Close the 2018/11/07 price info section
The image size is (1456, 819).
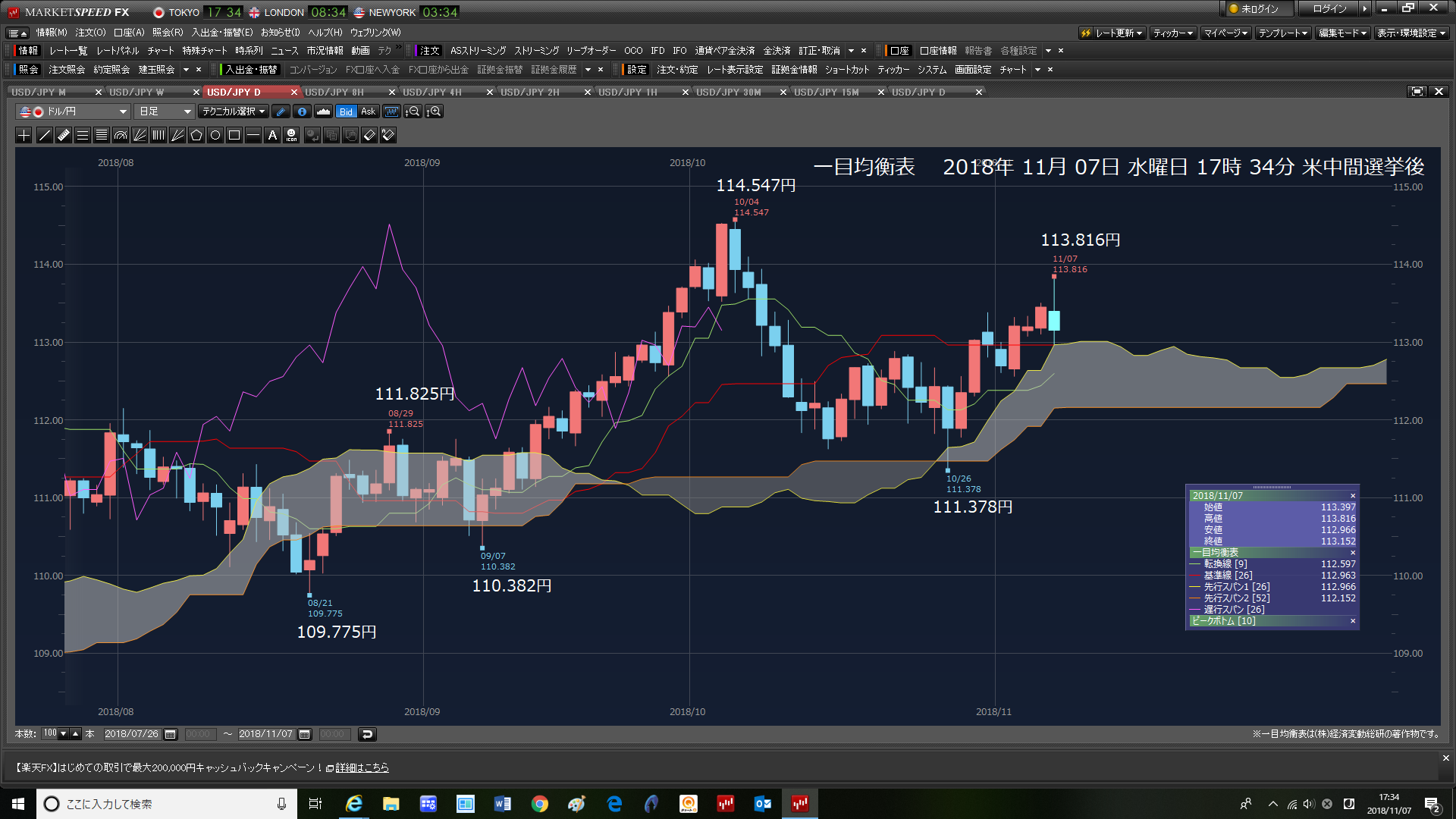pyautogui.click(x=1353, y=496)
